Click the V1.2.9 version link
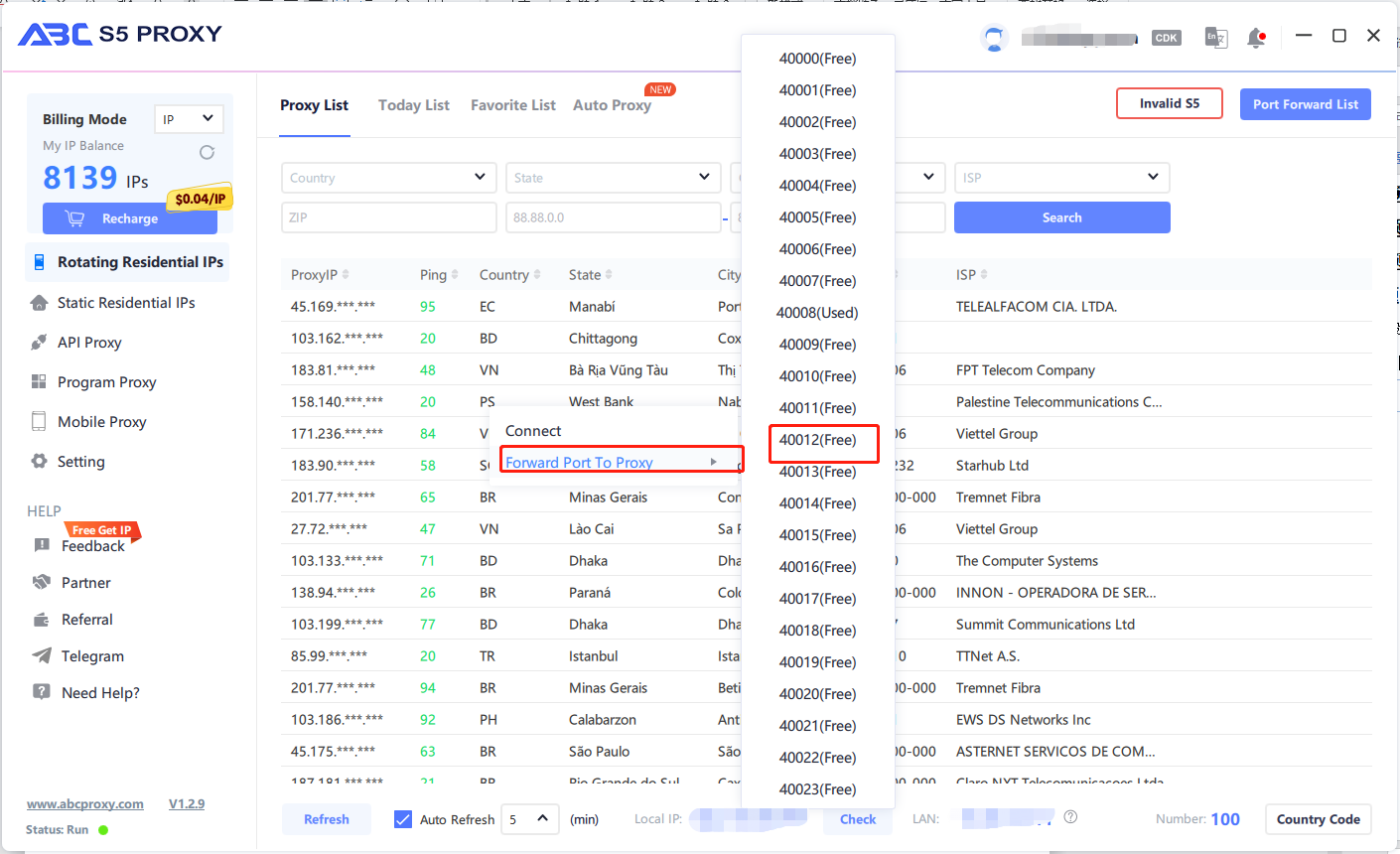This screenshot has height=854, width=1400. [x=187, y=804]
